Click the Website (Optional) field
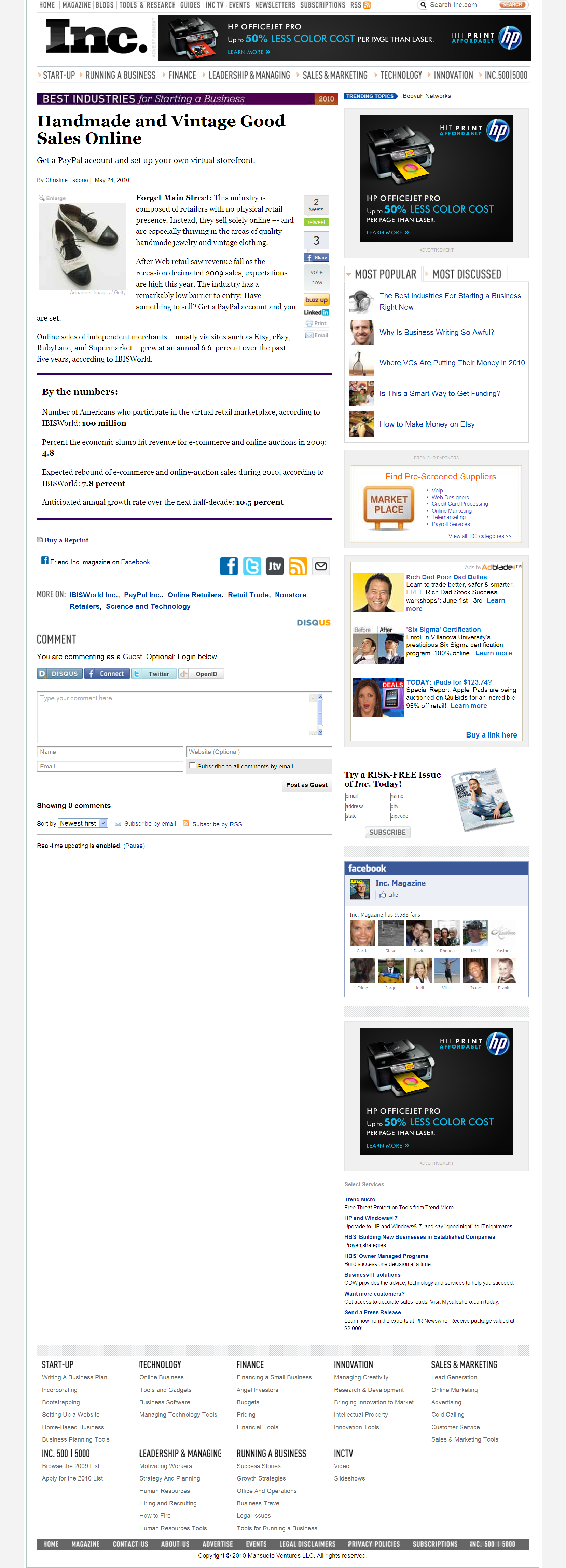The image size is (566, 1568). click(x=259, y=752)
